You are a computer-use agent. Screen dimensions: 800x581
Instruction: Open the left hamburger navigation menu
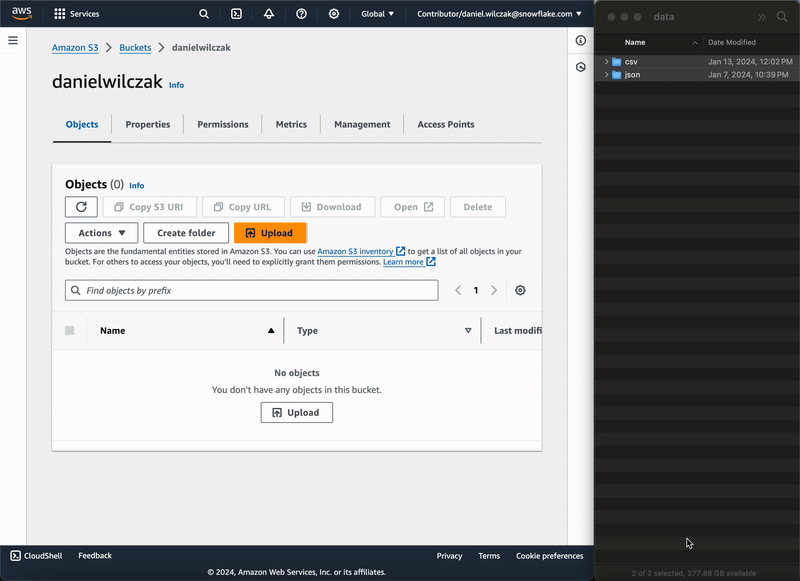(x=13, y=40)
